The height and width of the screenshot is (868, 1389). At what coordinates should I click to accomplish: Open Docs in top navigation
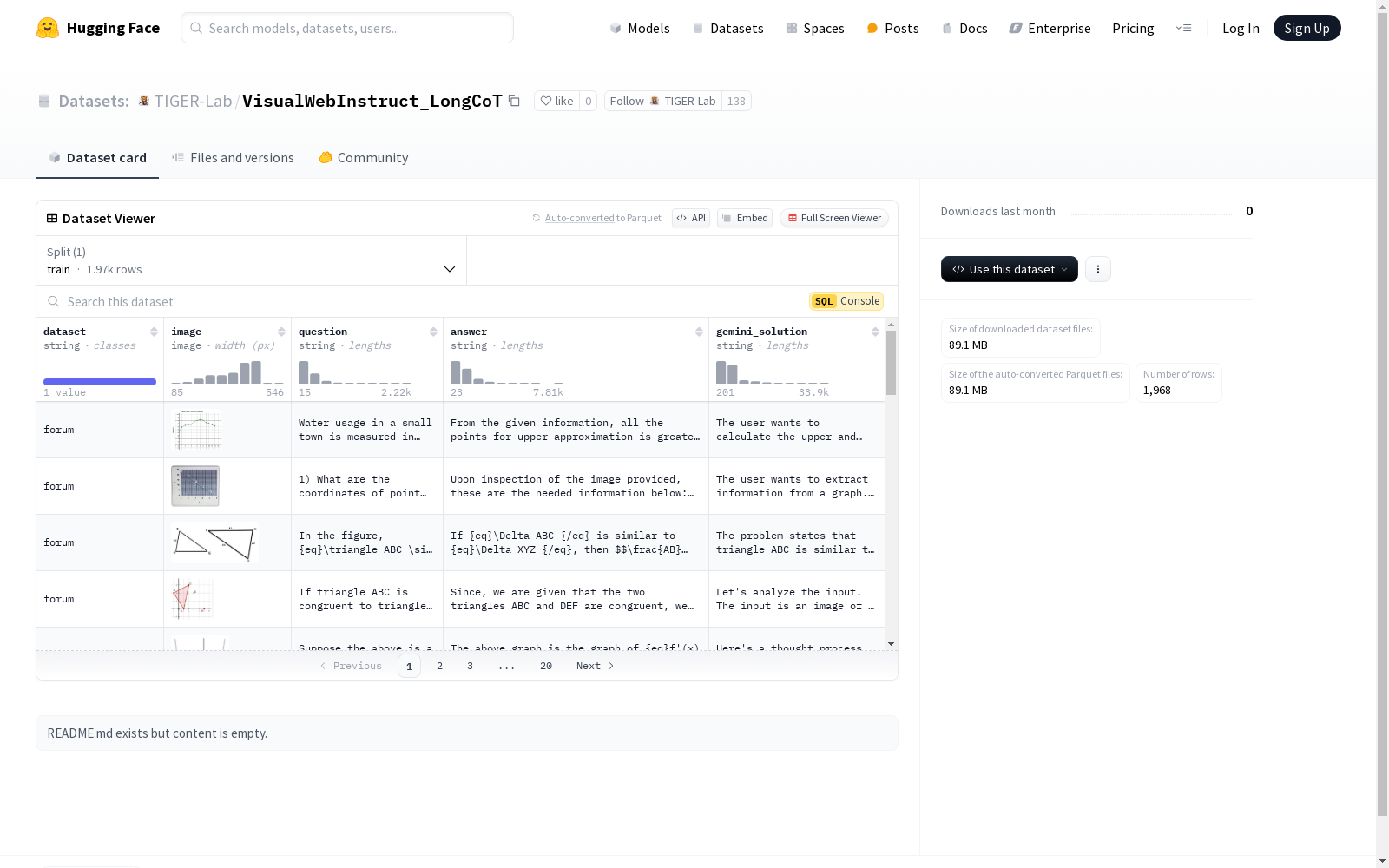[964, 28]
